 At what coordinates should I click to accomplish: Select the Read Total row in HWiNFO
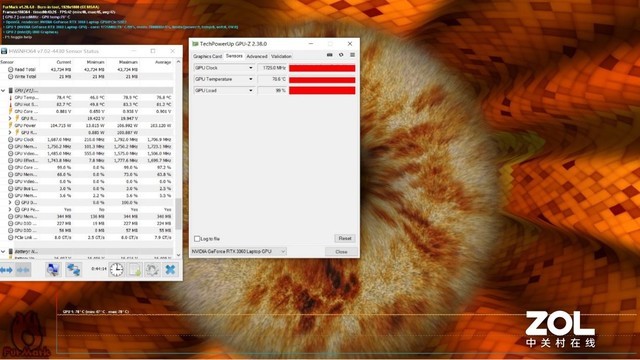click(x=88, y=69)
